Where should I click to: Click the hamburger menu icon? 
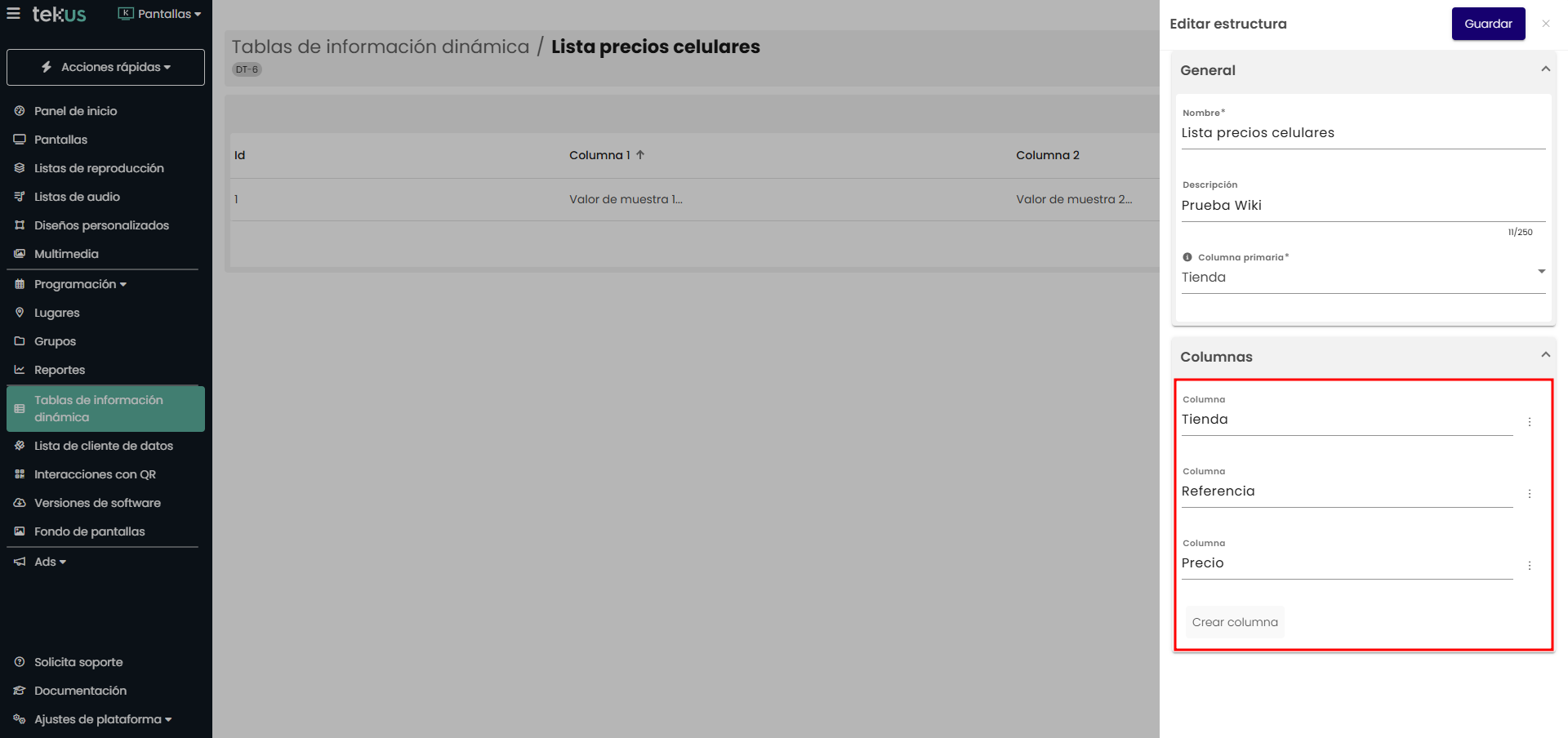[x=13, y=14]
